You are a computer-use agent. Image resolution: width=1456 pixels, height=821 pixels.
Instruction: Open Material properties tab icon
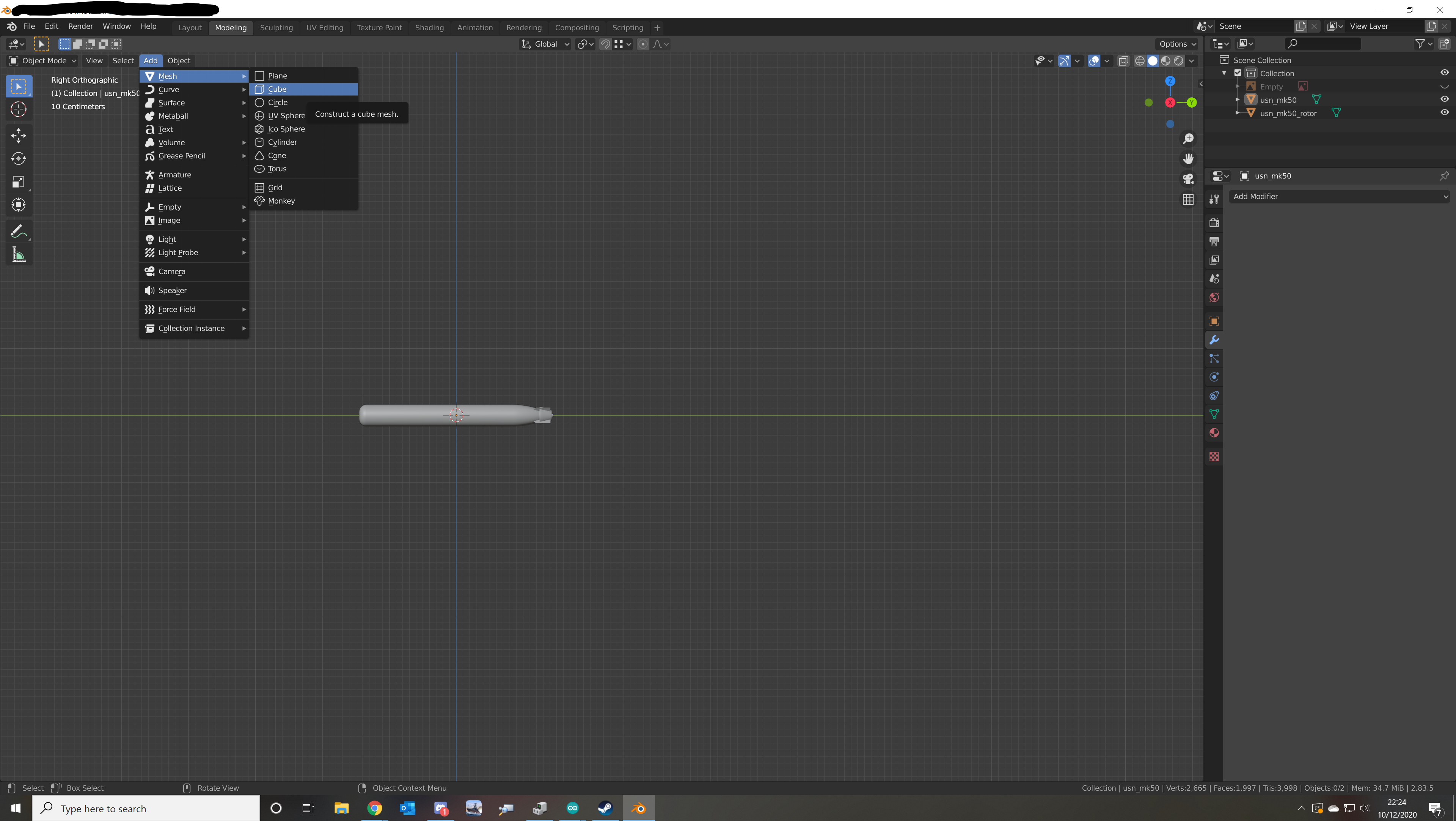[1214, 433]
